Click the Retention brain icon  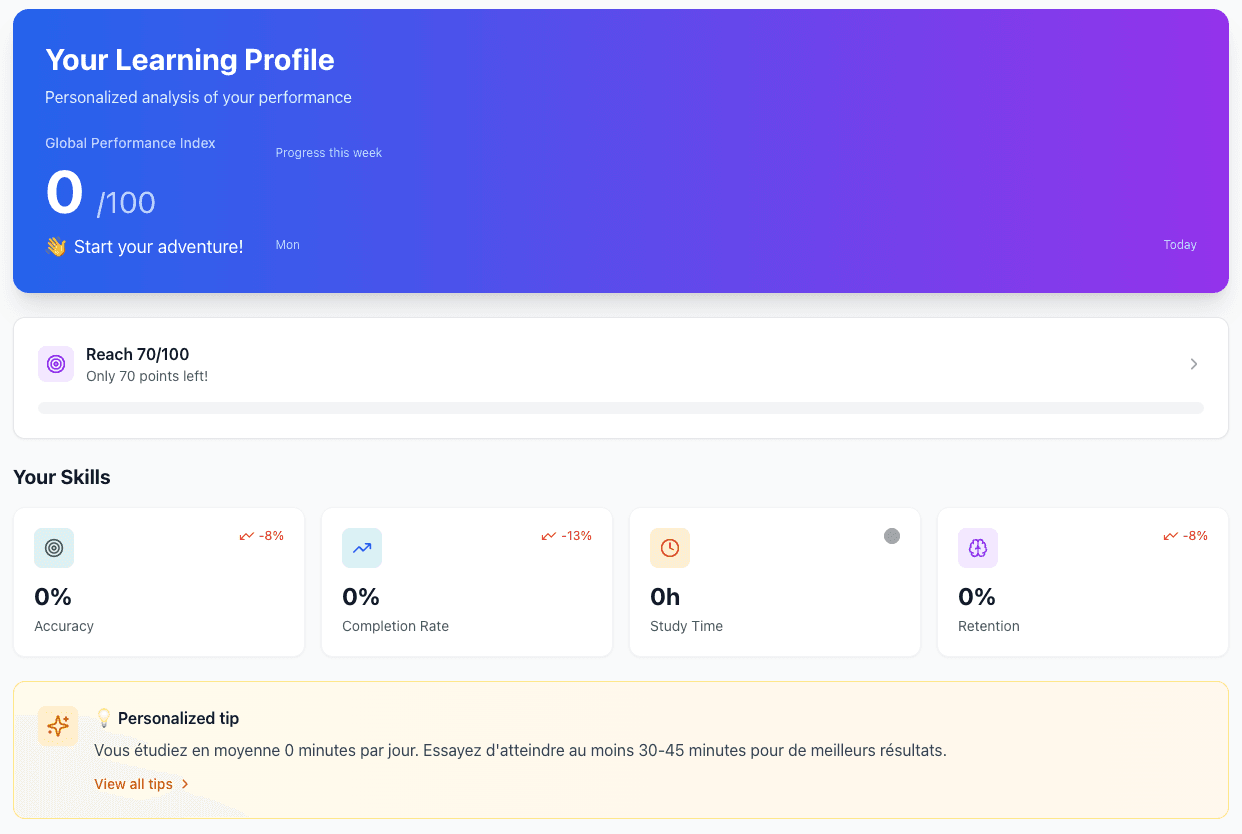tap(977, 548)
